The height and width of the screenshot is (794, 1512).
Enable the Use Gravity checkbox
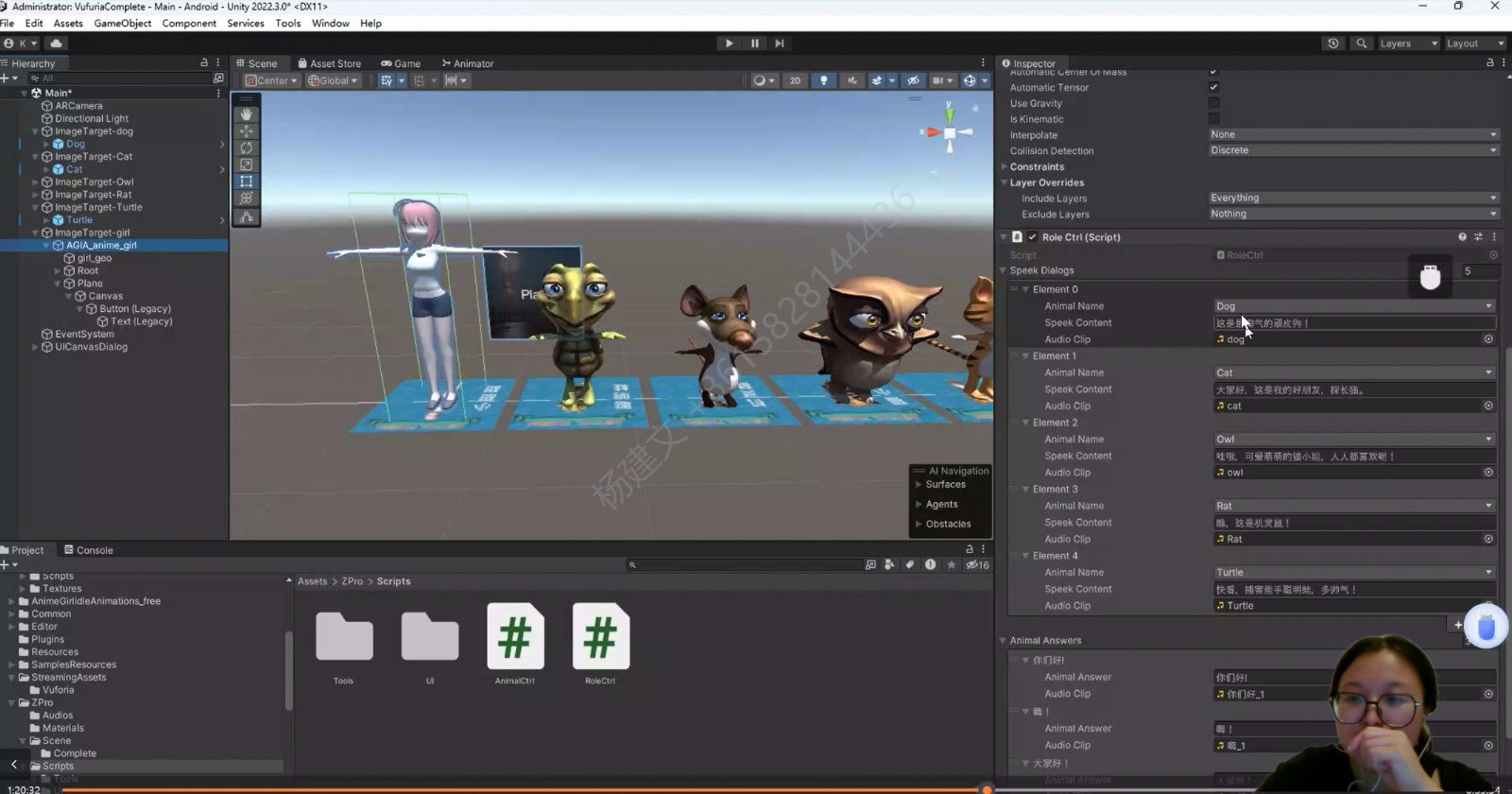[x=1214, y=103]
